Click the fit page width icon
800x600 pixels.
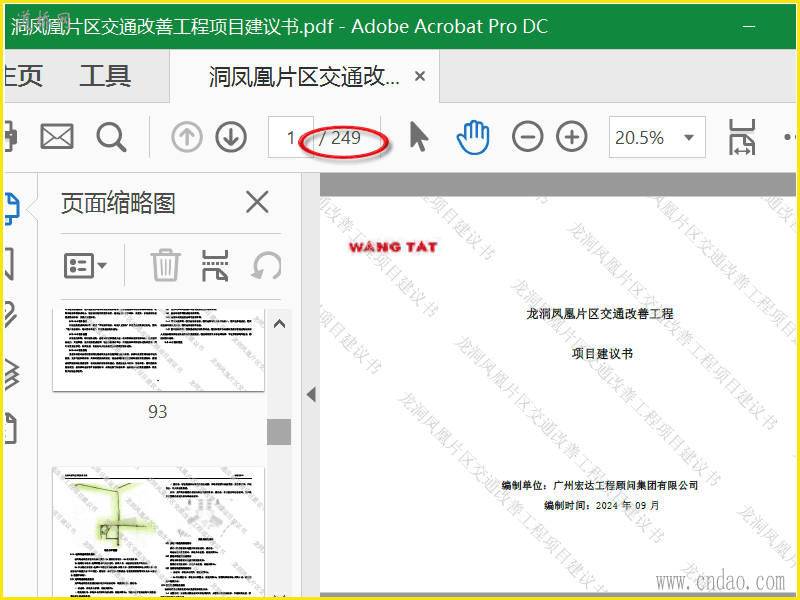click(x=741, y=137)
